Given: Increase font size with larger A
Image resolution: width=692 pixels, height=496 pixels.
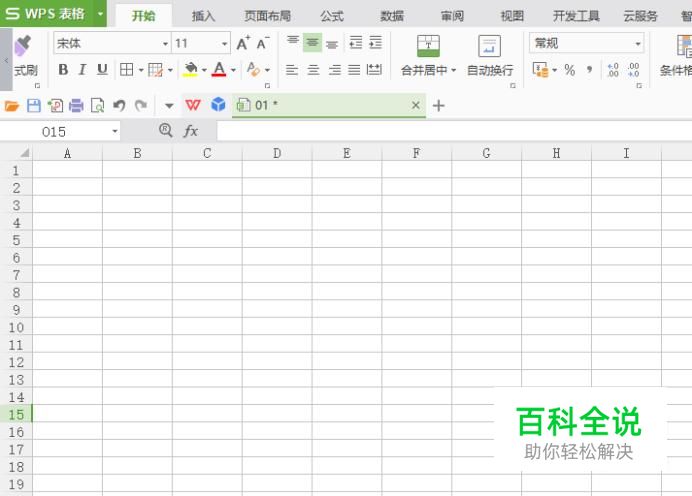Looking at the screenshot, I should coord(243,43).
